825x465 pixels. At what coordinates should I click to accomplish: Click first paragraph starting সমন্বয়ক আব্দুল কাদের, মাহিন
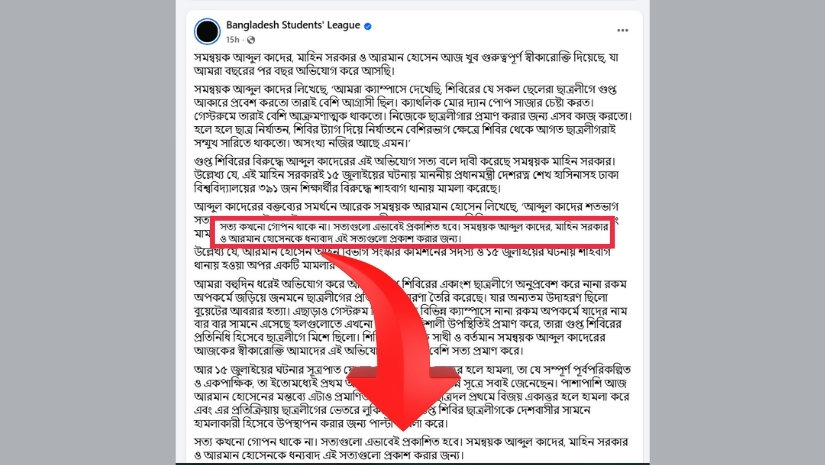(x=406, y=64)
